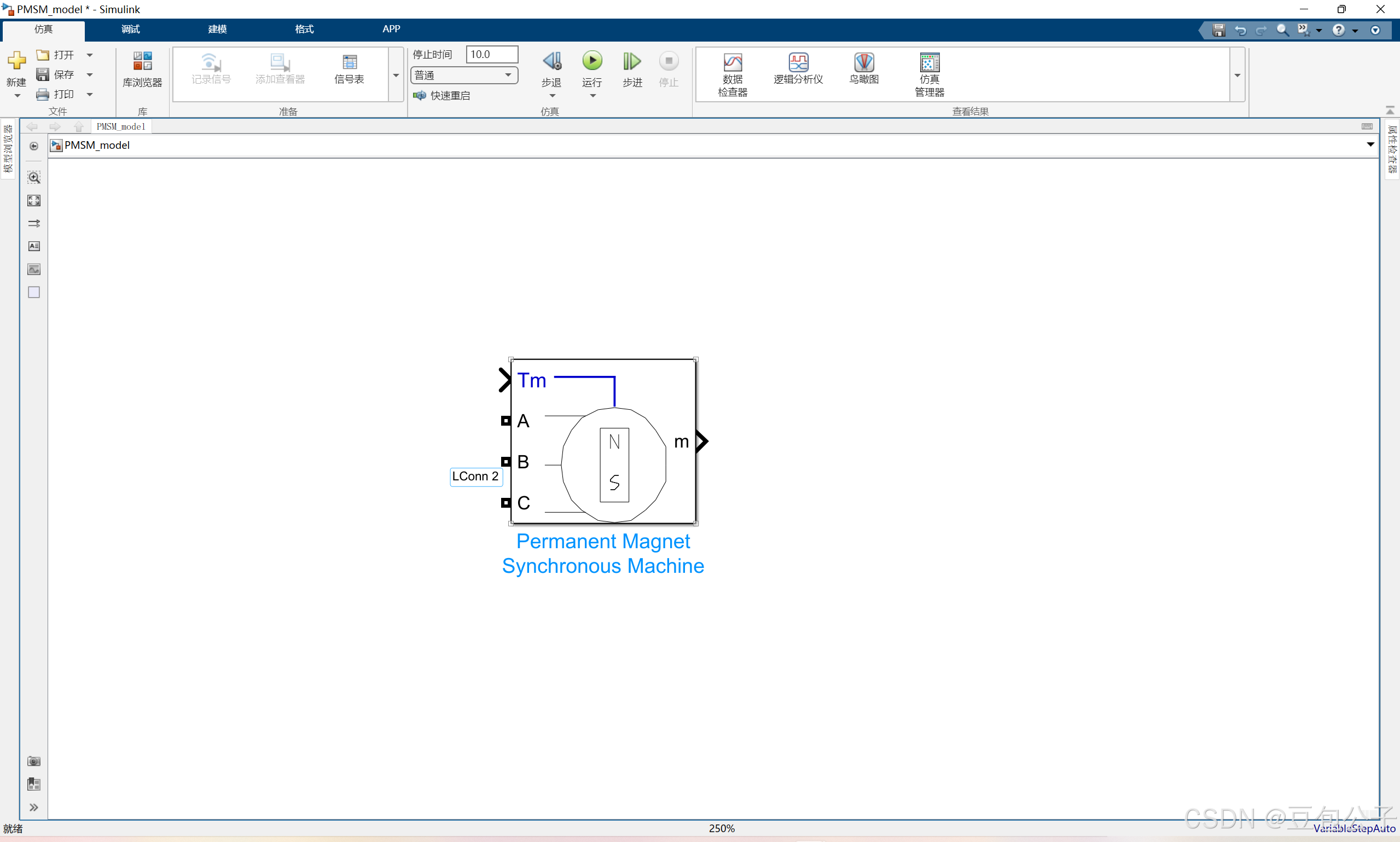The image size is (1400, 842).
Task: Click the zoom-in icon in canvas palette
Action: pyautogui.click(x=34, y=178)
